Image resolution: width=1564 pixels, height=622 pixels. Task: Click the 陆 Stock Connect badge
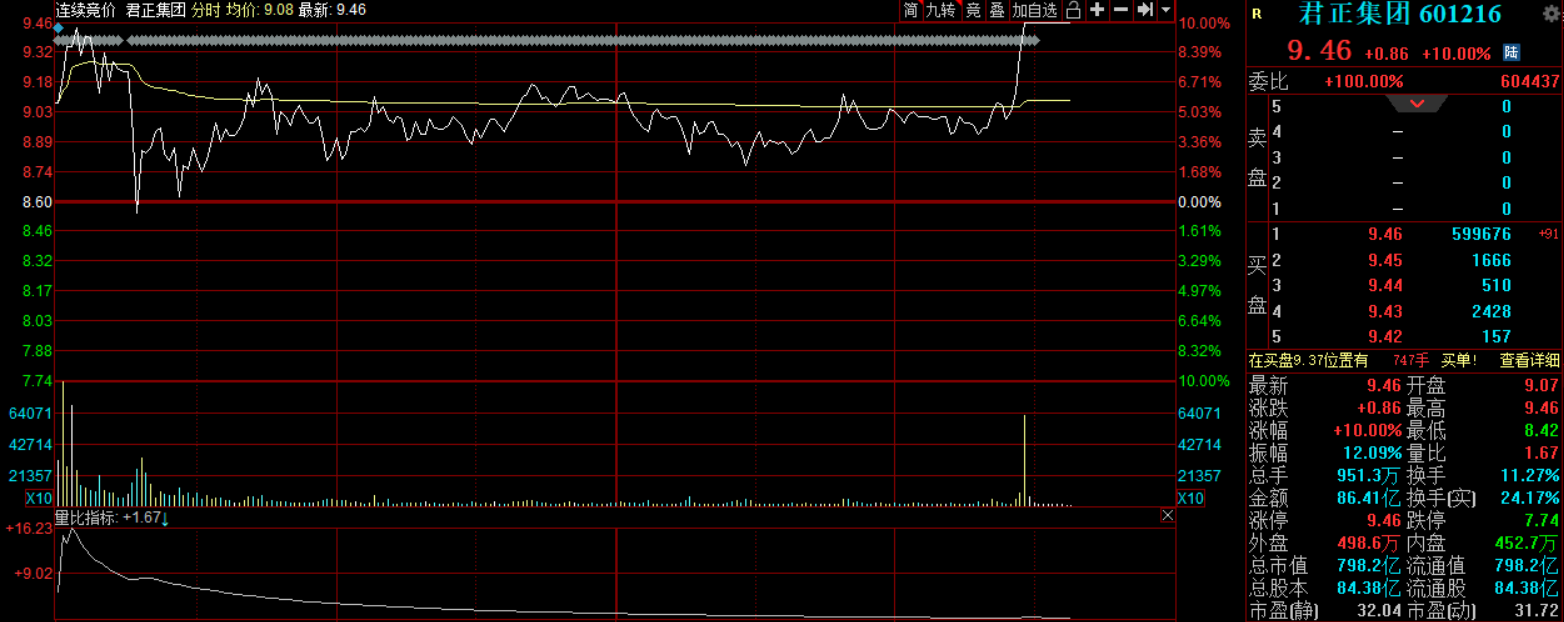coord(1511,52)
